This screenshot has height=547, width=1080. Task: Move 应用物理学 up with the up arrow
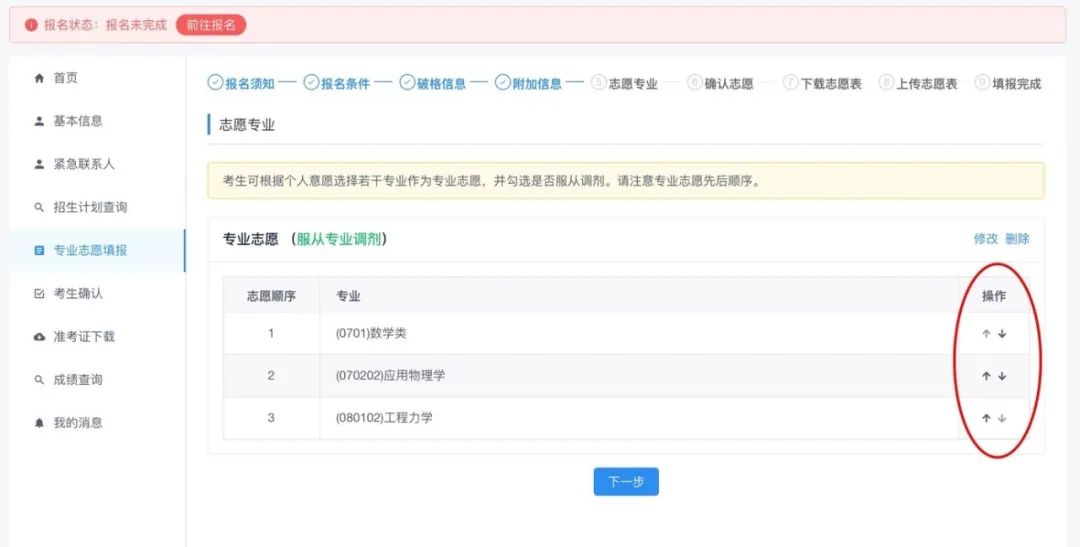tap(986, 376)
